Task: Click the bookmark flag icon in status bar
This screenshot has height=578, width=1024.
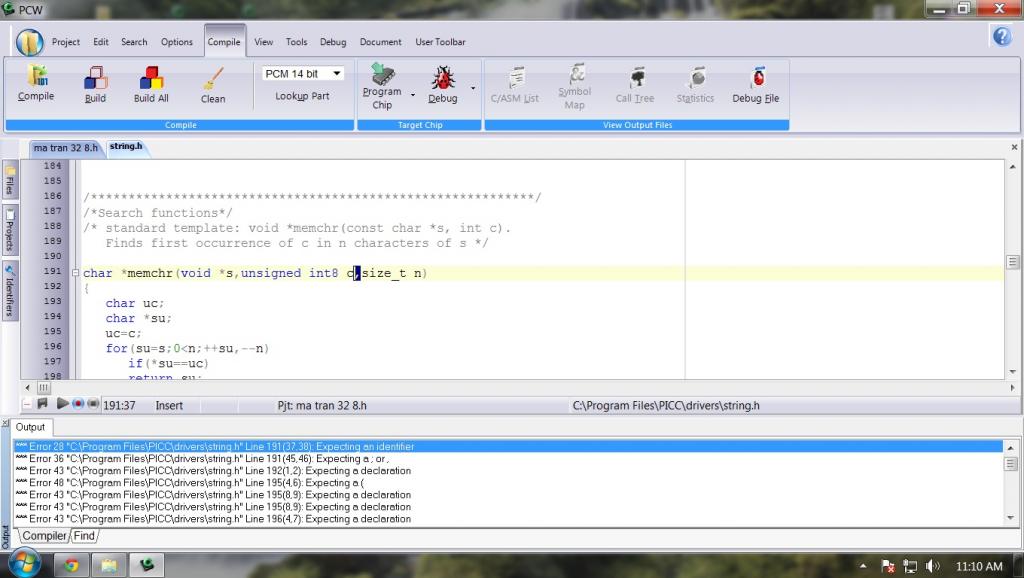Action: [x=42, y=404]
